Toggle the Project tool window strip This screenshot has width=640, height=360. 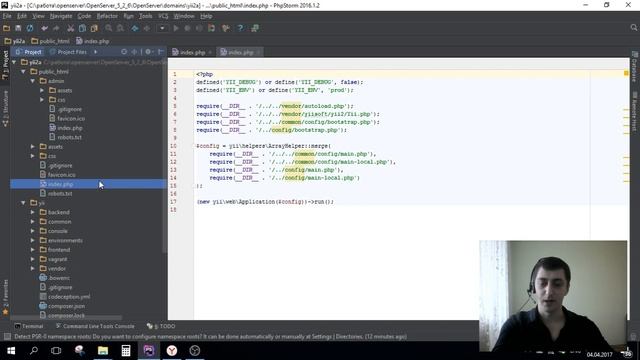5,65
